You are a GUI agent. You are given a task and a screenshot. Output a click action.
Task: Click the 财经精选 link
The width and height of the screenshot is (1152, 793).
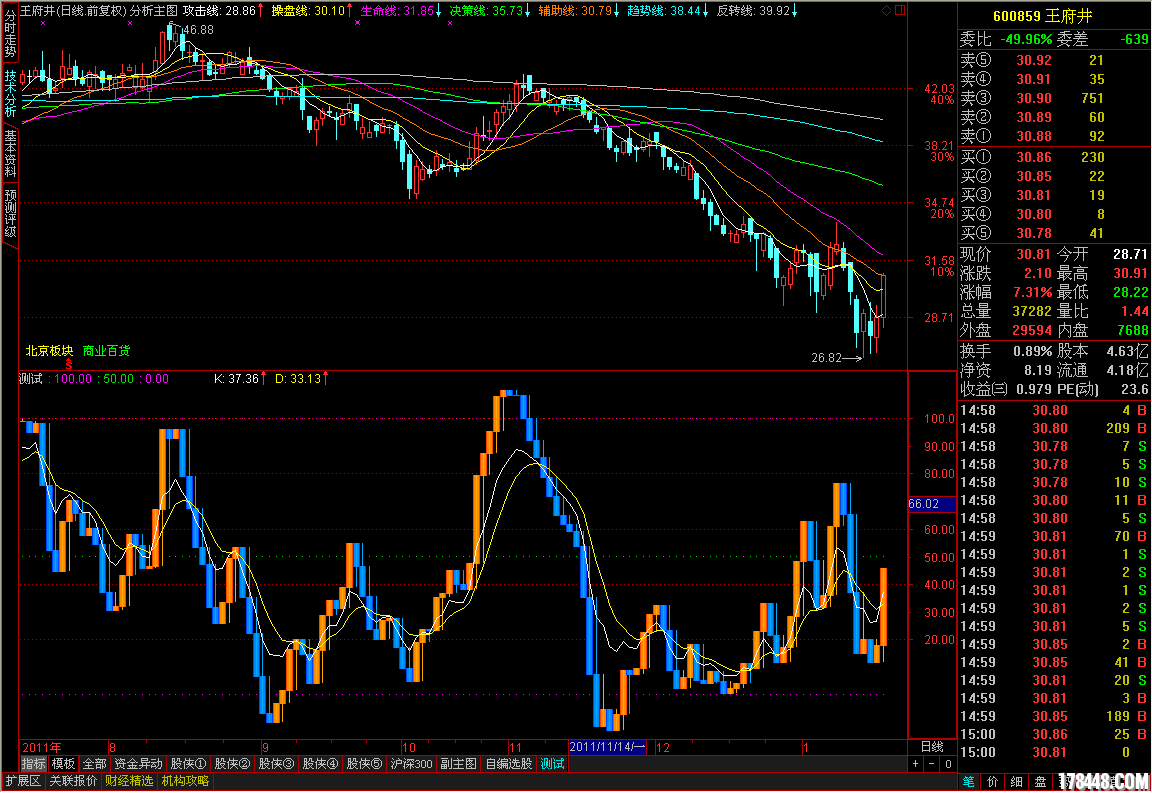[x=129, y=781]
